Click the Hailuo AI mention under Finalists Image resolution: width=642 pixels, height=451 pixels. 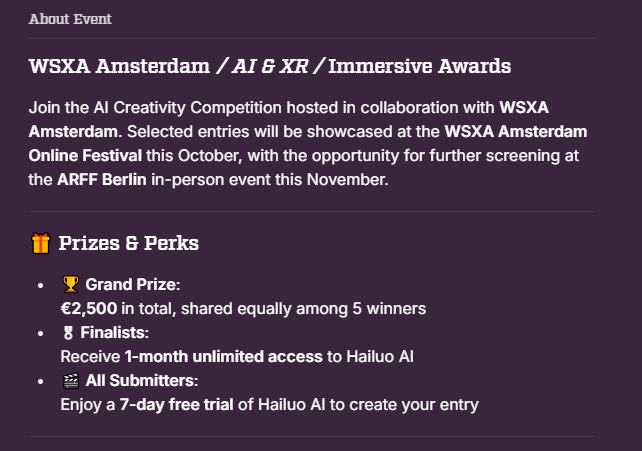[380, 356]
